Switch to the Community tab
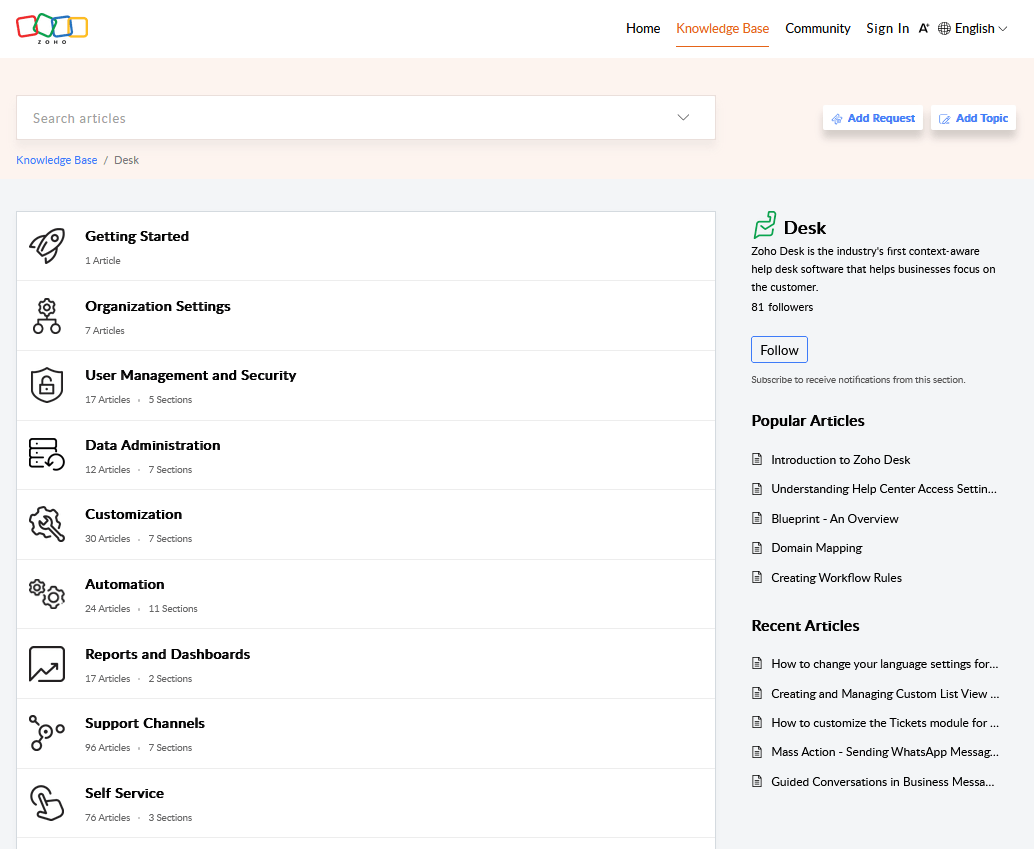The height and width of the screenshot is (849, 1034). click(818, 28)
